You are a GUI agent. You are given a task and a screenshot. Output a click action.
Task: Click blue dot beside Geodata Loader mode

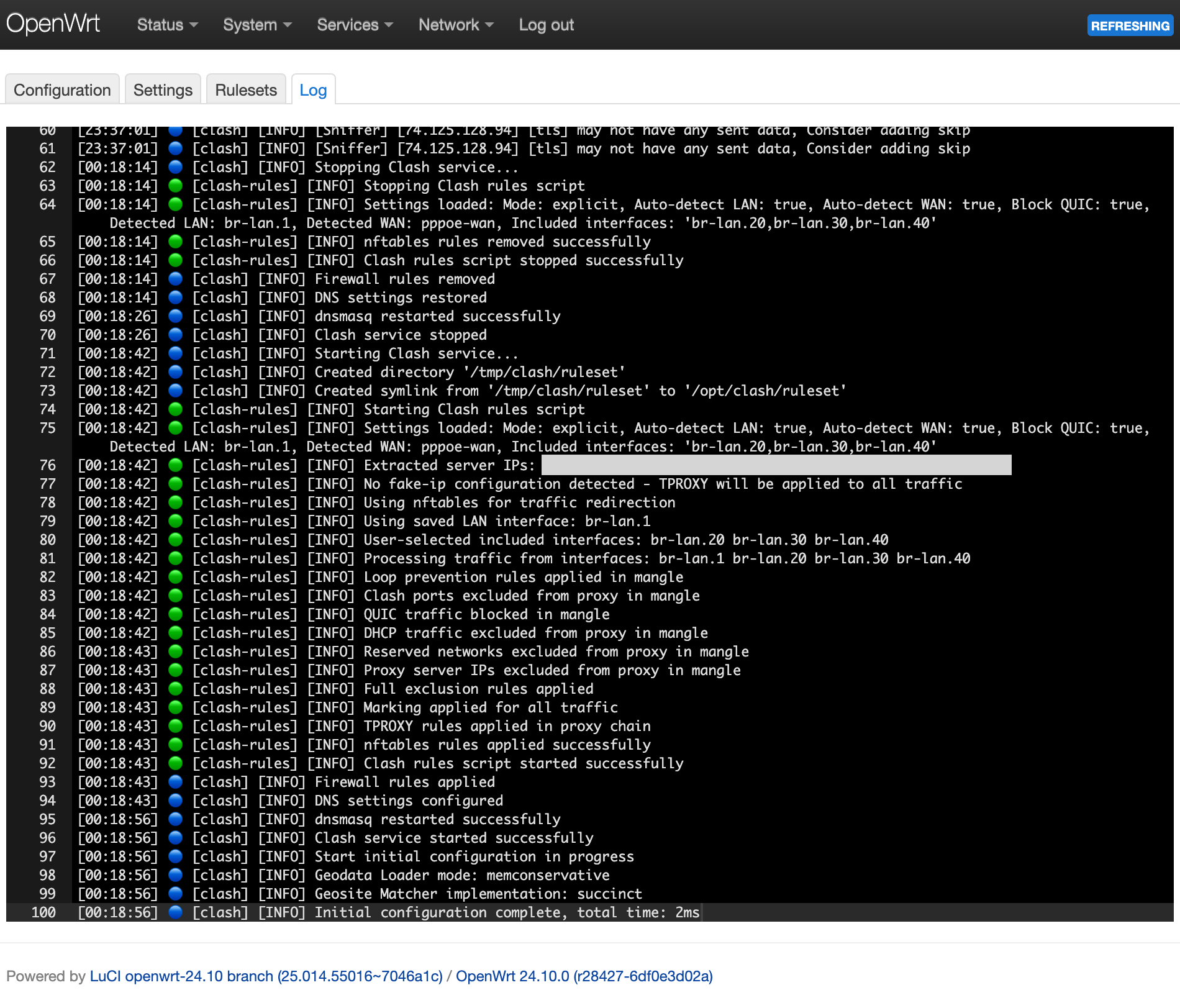(x=176, y=875)
